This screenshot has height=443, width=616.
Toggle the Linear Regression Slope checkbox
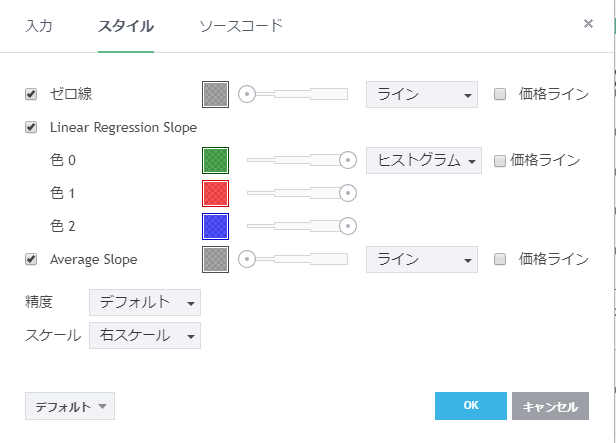pyautogui.click(x=31, y=127)
